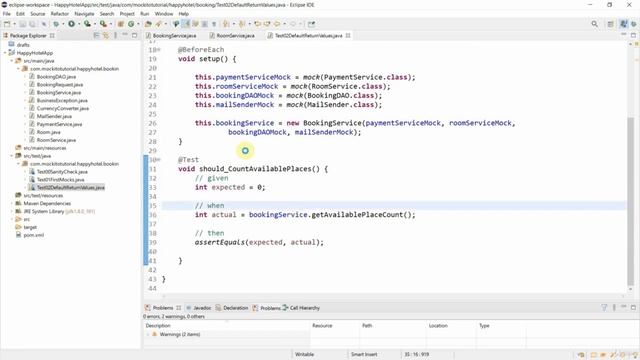The width and height of the screenshot is (640, 360).
Task: Select PaymentService.java in Package Explorer
Action: (x=59, y=124)
